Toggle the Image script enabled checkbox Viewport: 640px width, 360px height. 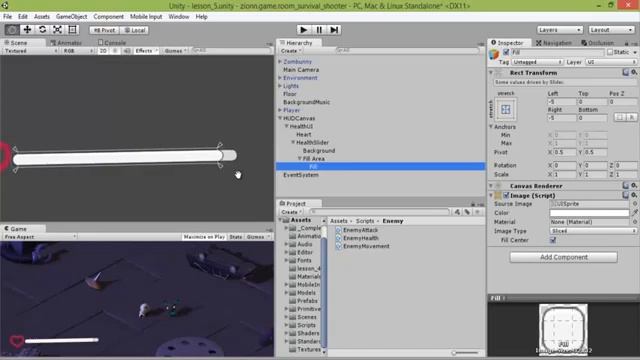coord(506,196)
